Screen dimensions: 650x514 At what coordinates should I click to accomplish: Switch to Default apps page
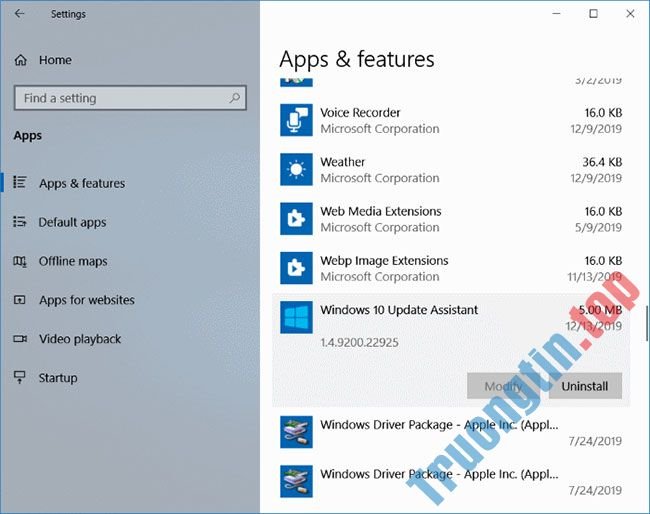click(x=72, y=223)
